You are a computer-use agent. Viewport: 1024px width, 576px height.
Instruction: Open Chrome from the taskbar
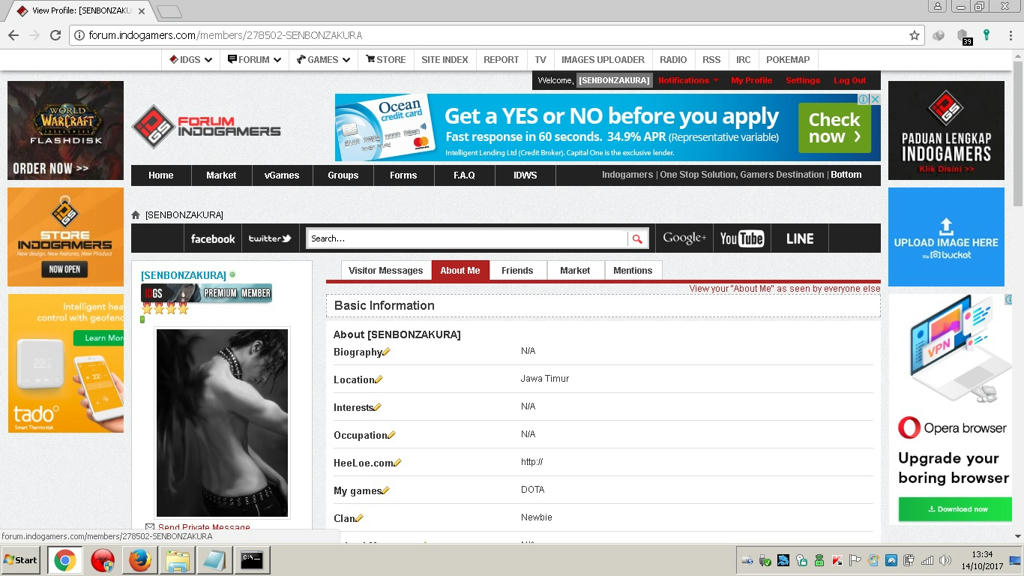(65, 560)
